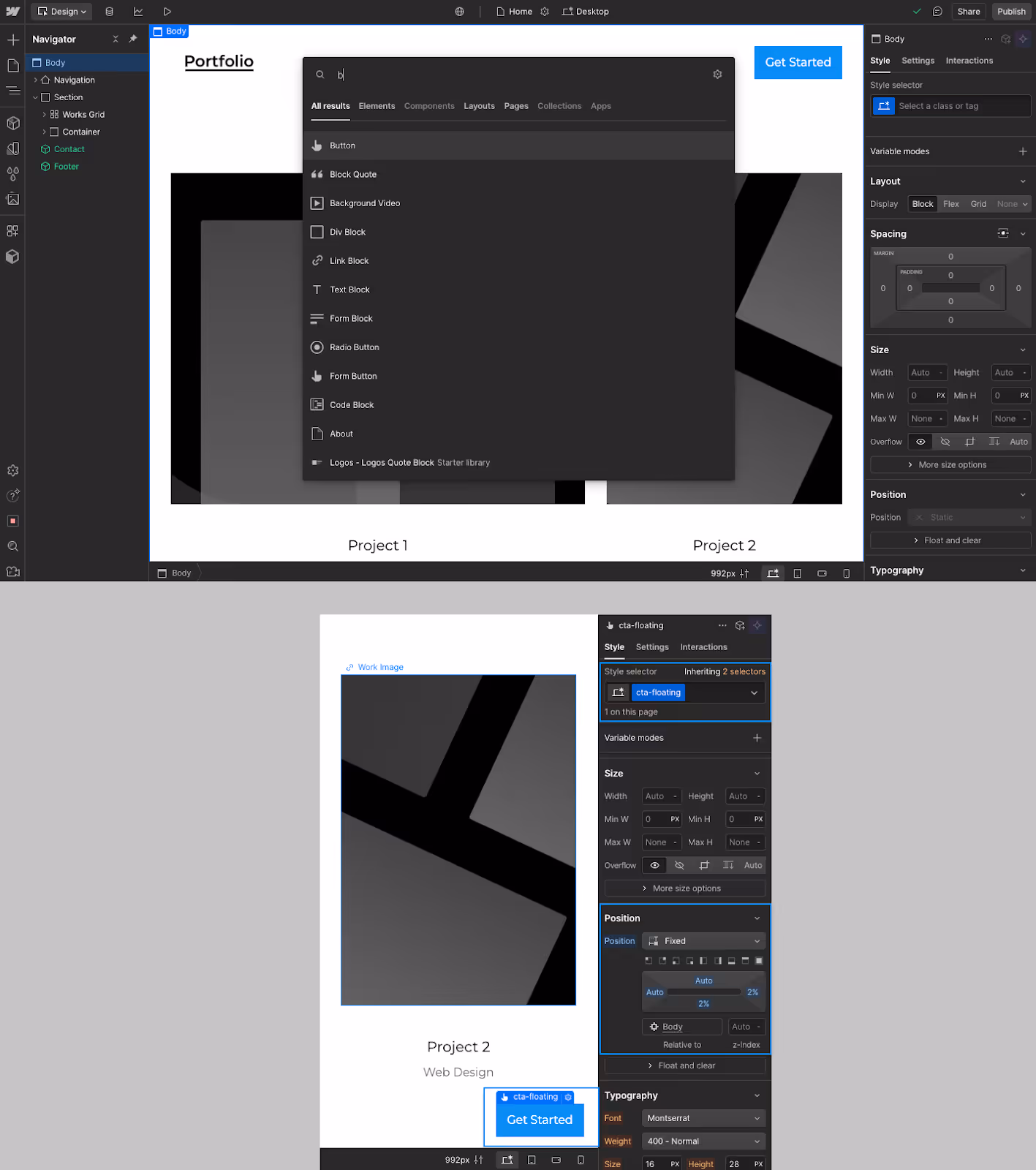Switch to Elements tab in quick find

[x=377, y=106]
